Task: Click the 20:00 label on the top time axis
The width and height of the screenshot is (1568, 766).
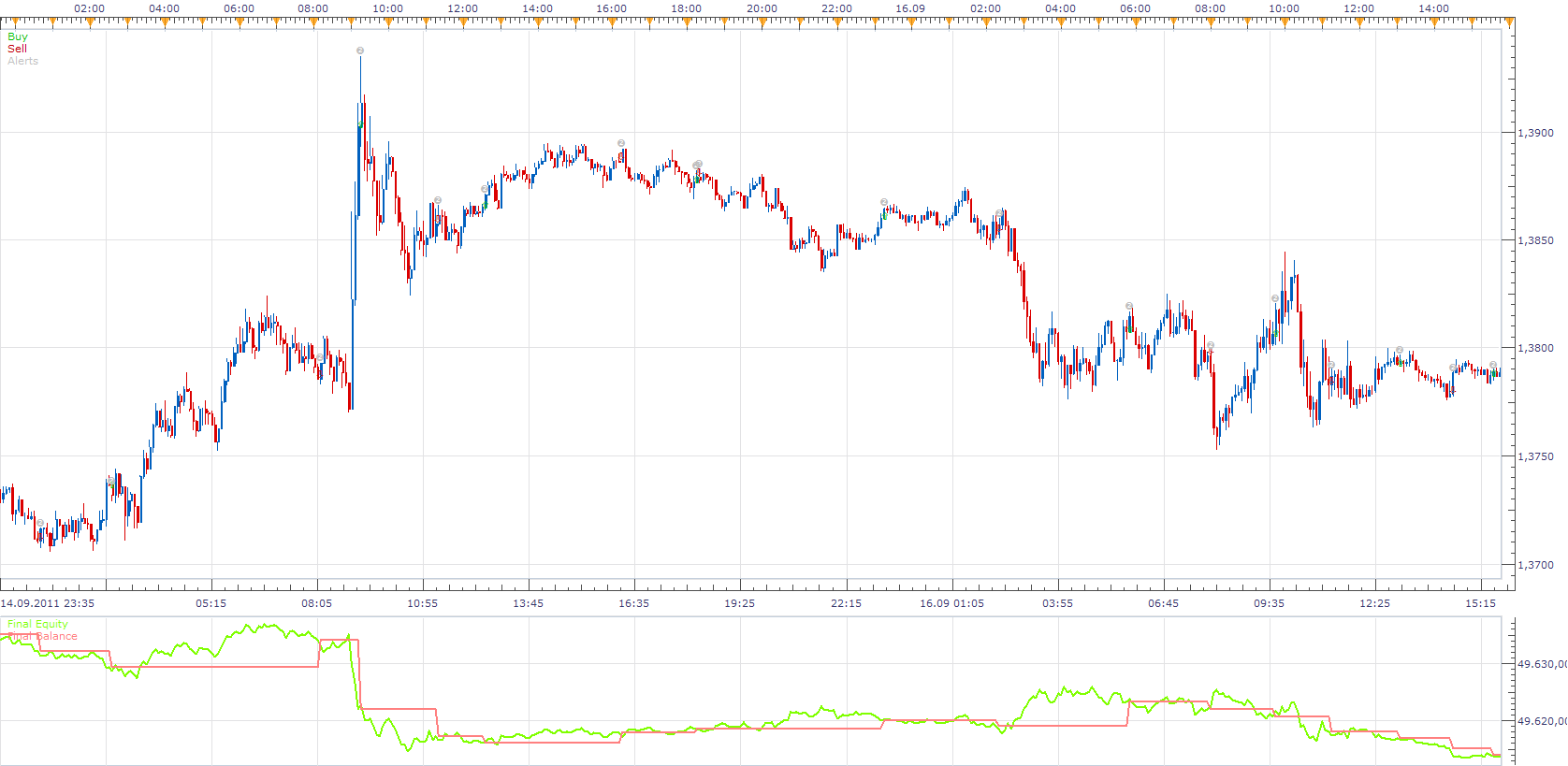Action: click(x=762, y=8)
